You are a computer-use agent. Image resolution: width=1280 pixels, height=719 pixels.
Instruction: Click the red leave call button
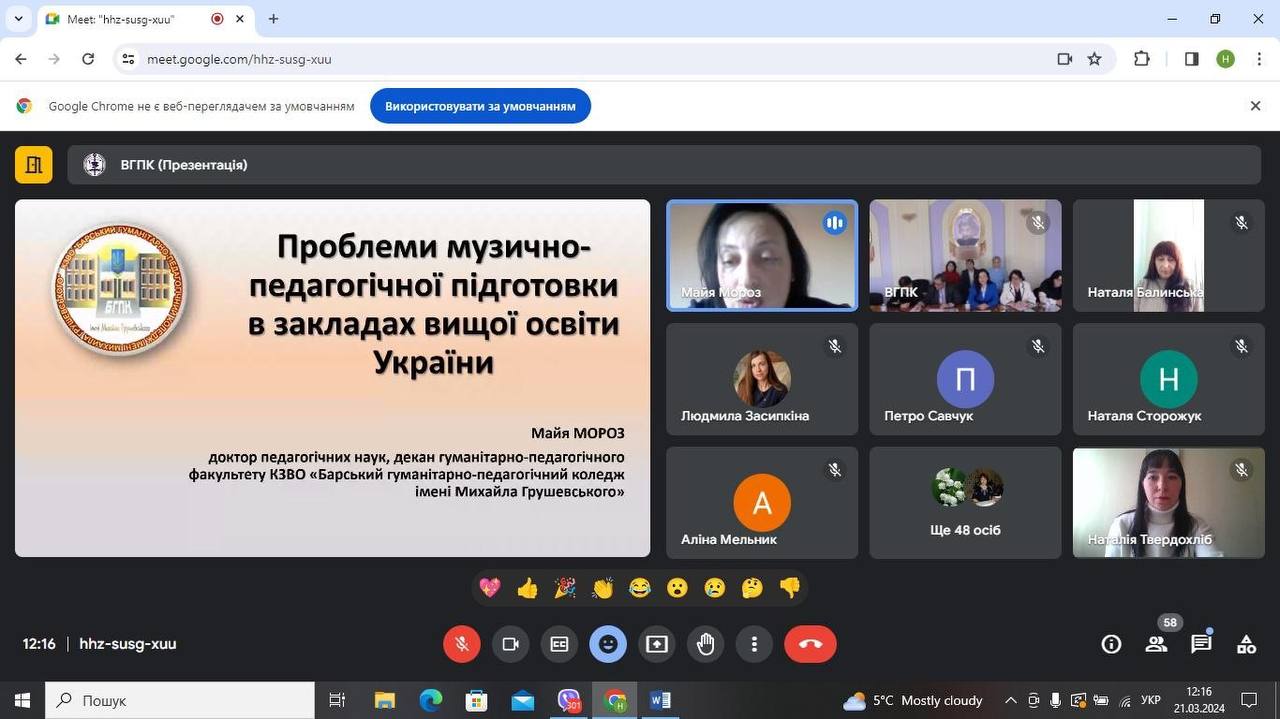click(810, 644)
